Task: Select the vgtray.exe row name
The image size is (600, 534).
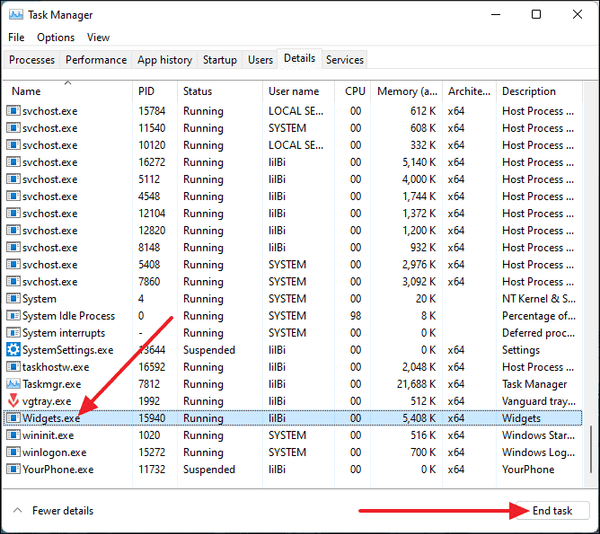Action: click(47, 401)
